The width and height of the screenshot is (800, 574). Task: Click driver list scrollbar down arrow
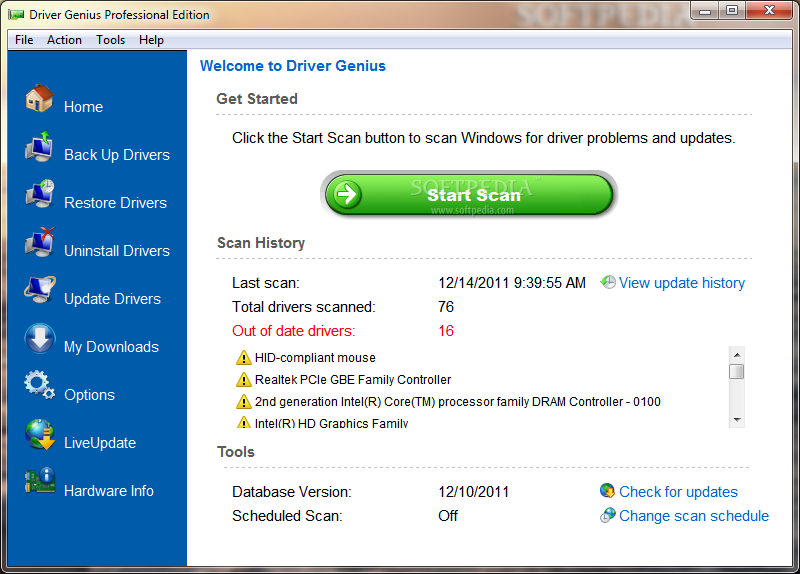(737, 420)
